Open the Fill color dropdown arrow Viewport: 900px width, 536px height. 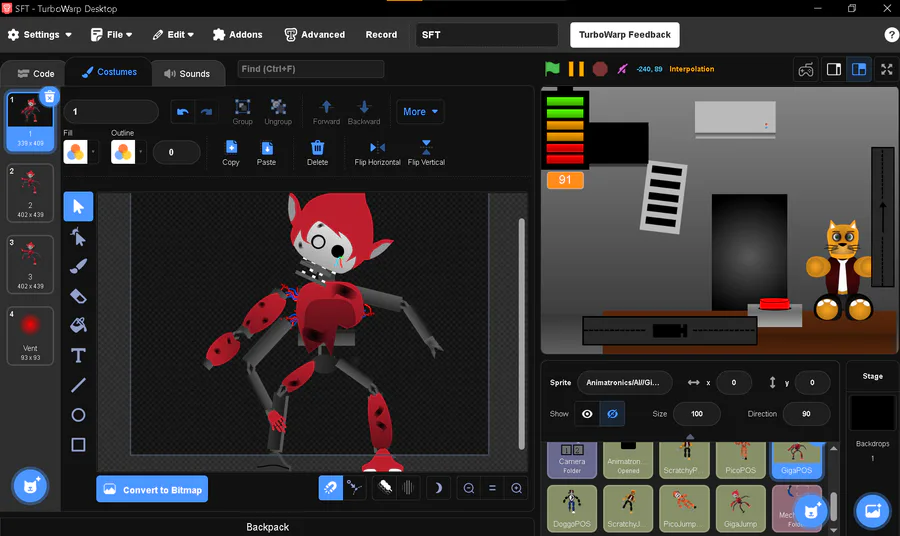coord(93,152)
